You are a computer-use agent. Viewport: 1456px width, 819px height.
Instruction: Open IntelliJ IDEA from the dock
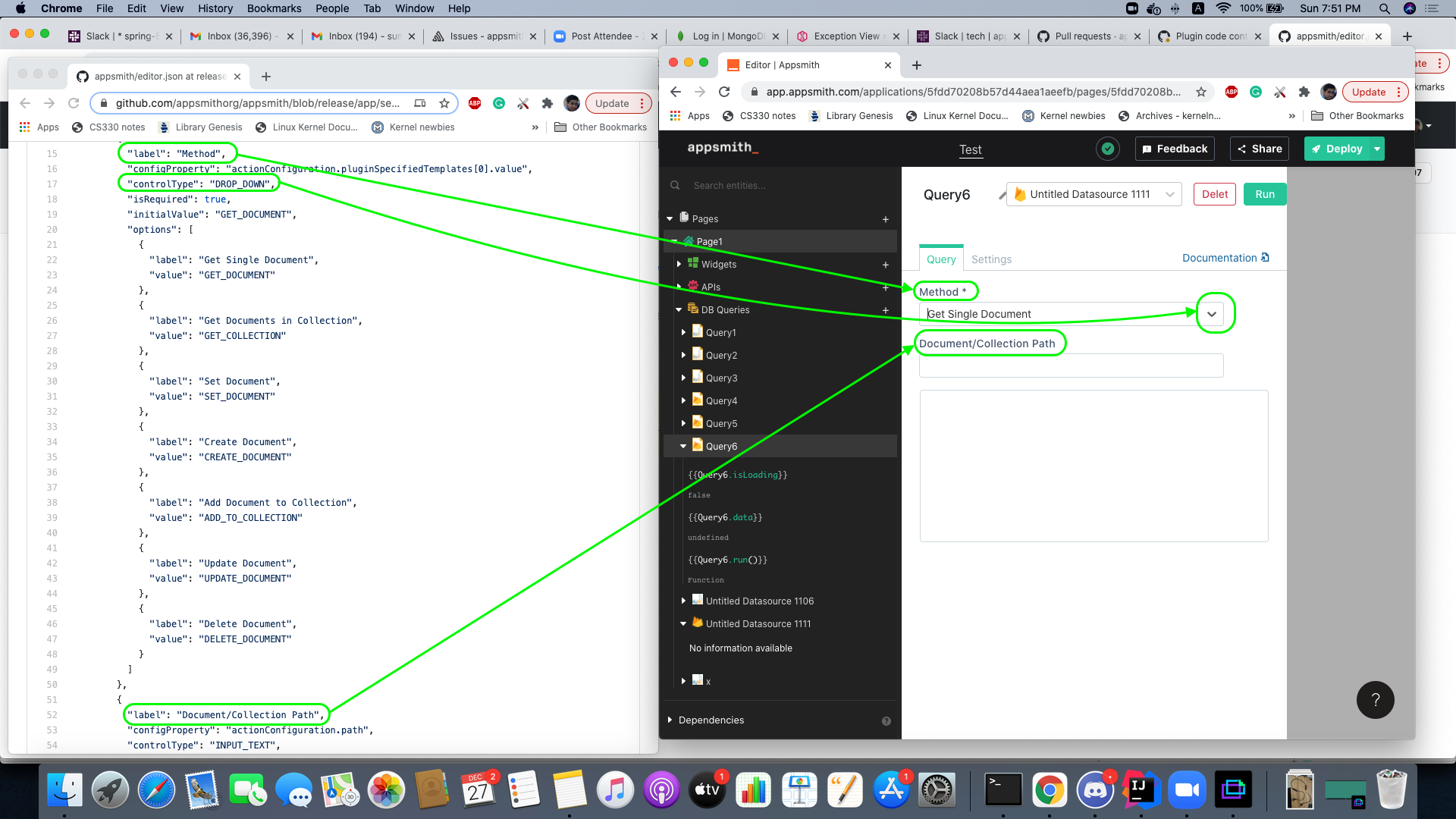(x=1141, y=791)
